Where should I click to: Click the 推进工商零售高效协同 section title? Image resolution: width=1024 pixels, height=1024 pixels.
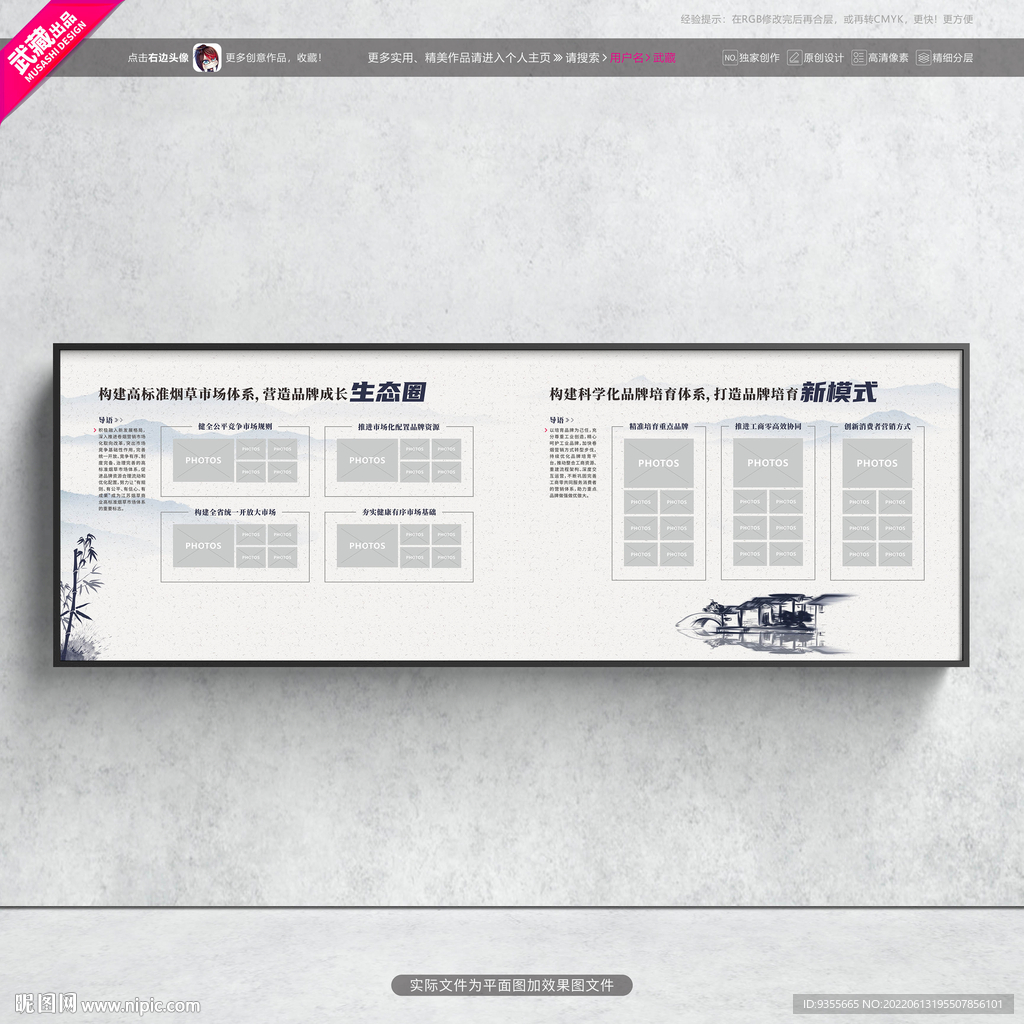coord(768,426)
